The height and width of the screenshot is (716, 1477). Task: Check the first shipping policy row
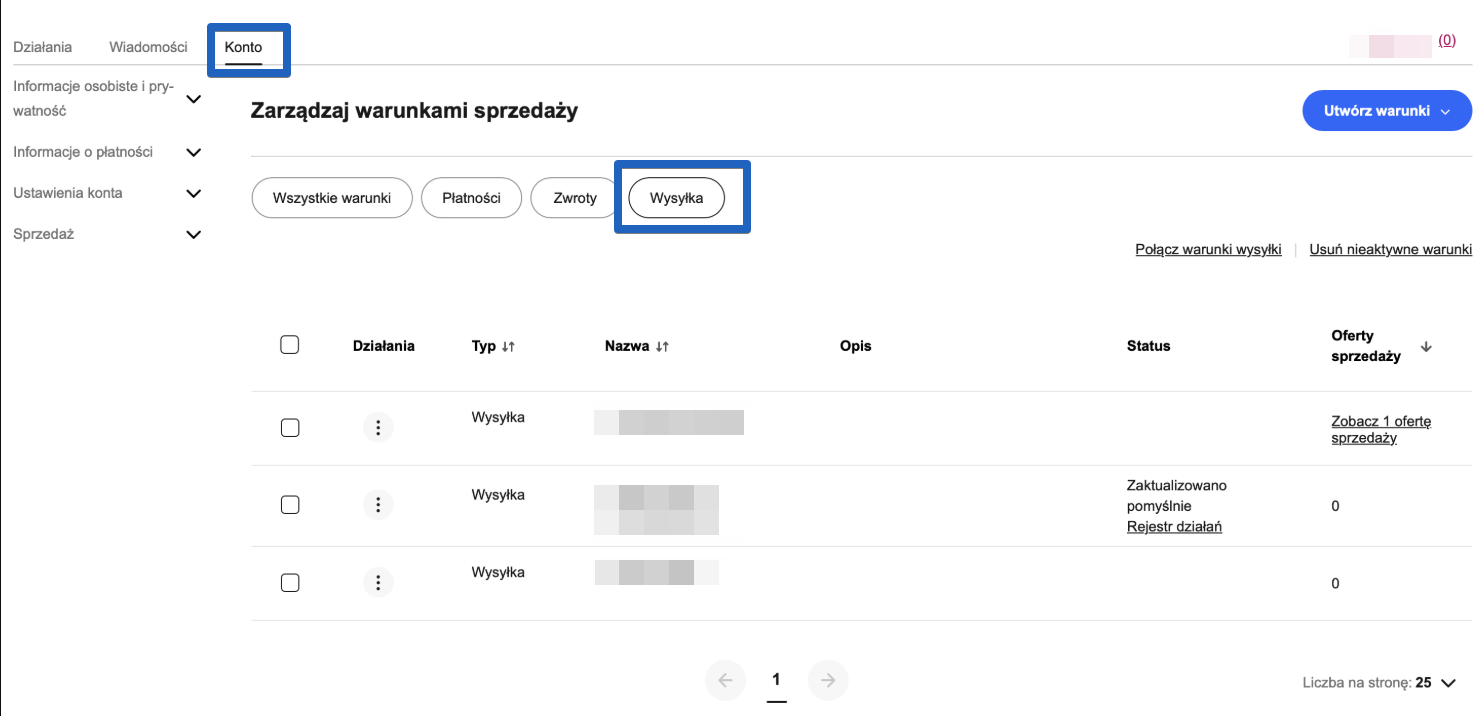290,428
